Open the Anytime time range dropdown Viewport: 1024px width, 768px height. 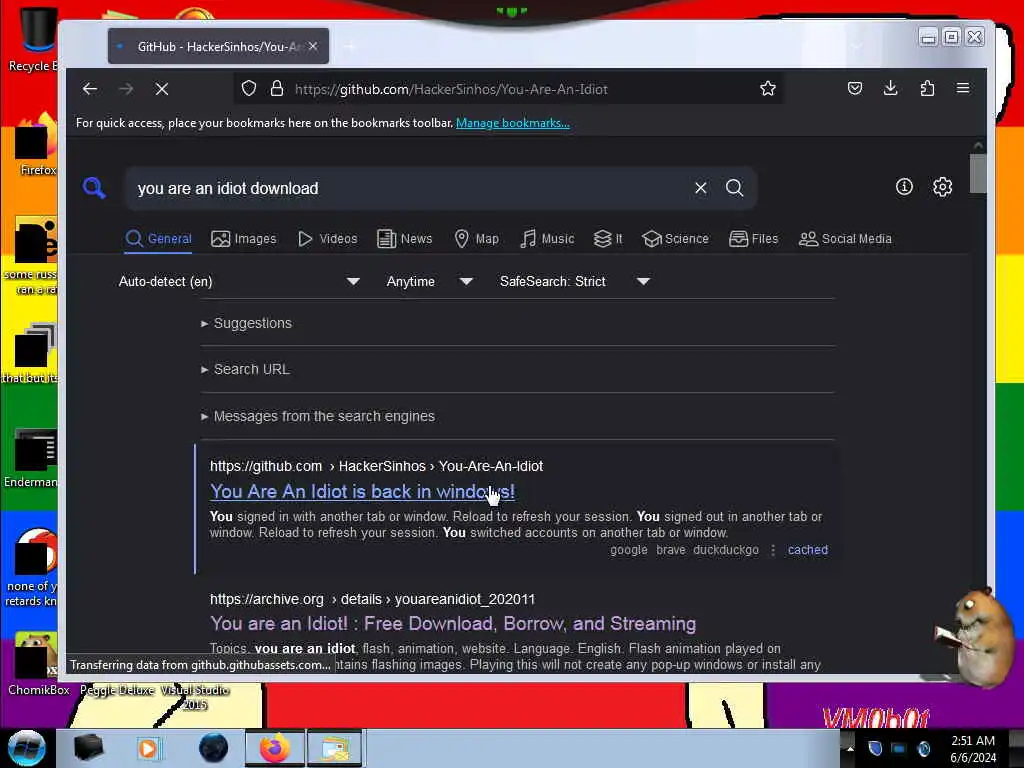coord(429,281)
